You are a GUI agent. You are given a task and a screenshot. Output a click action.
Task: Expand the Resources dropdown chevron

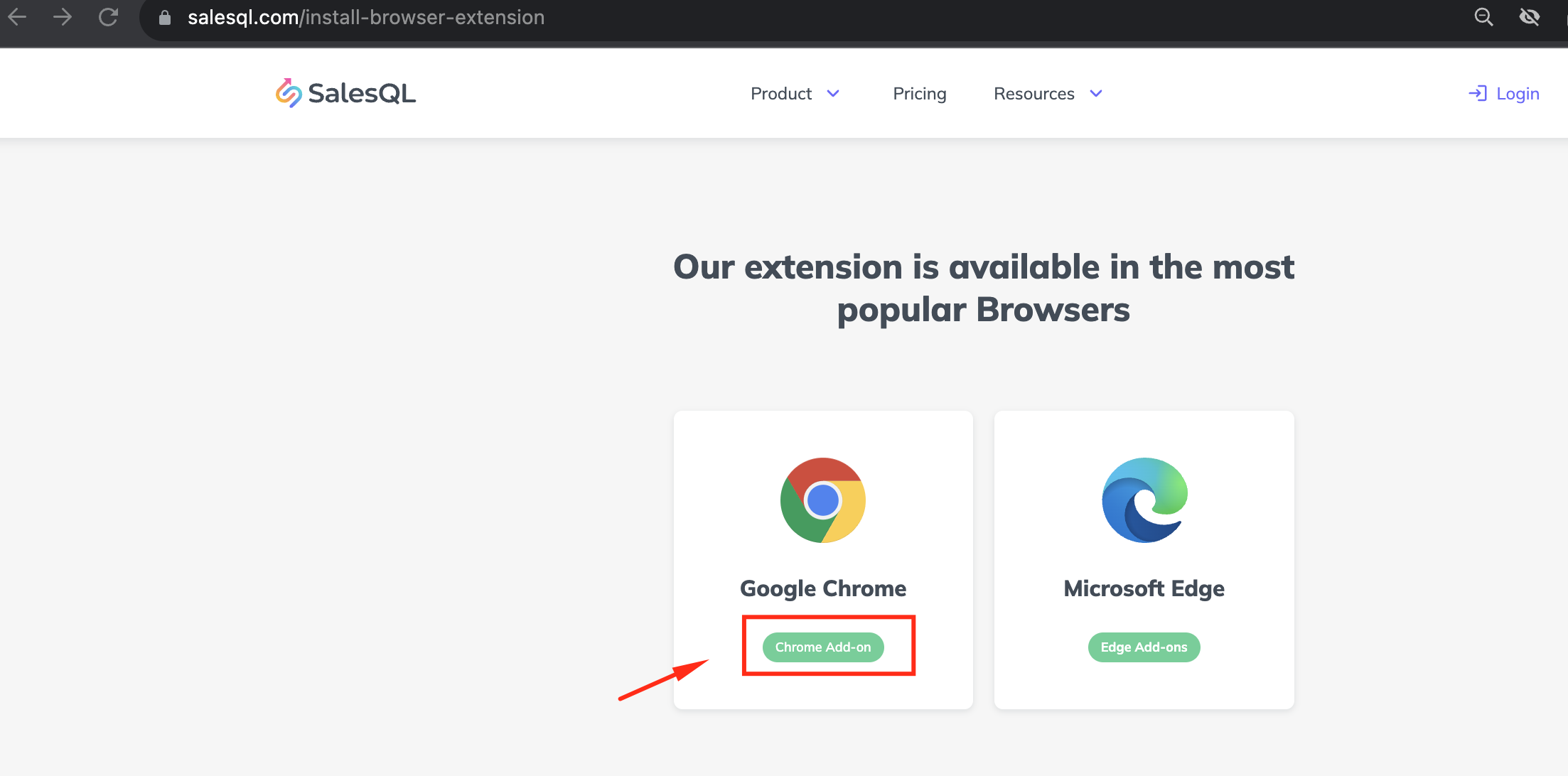(1096, 94)
